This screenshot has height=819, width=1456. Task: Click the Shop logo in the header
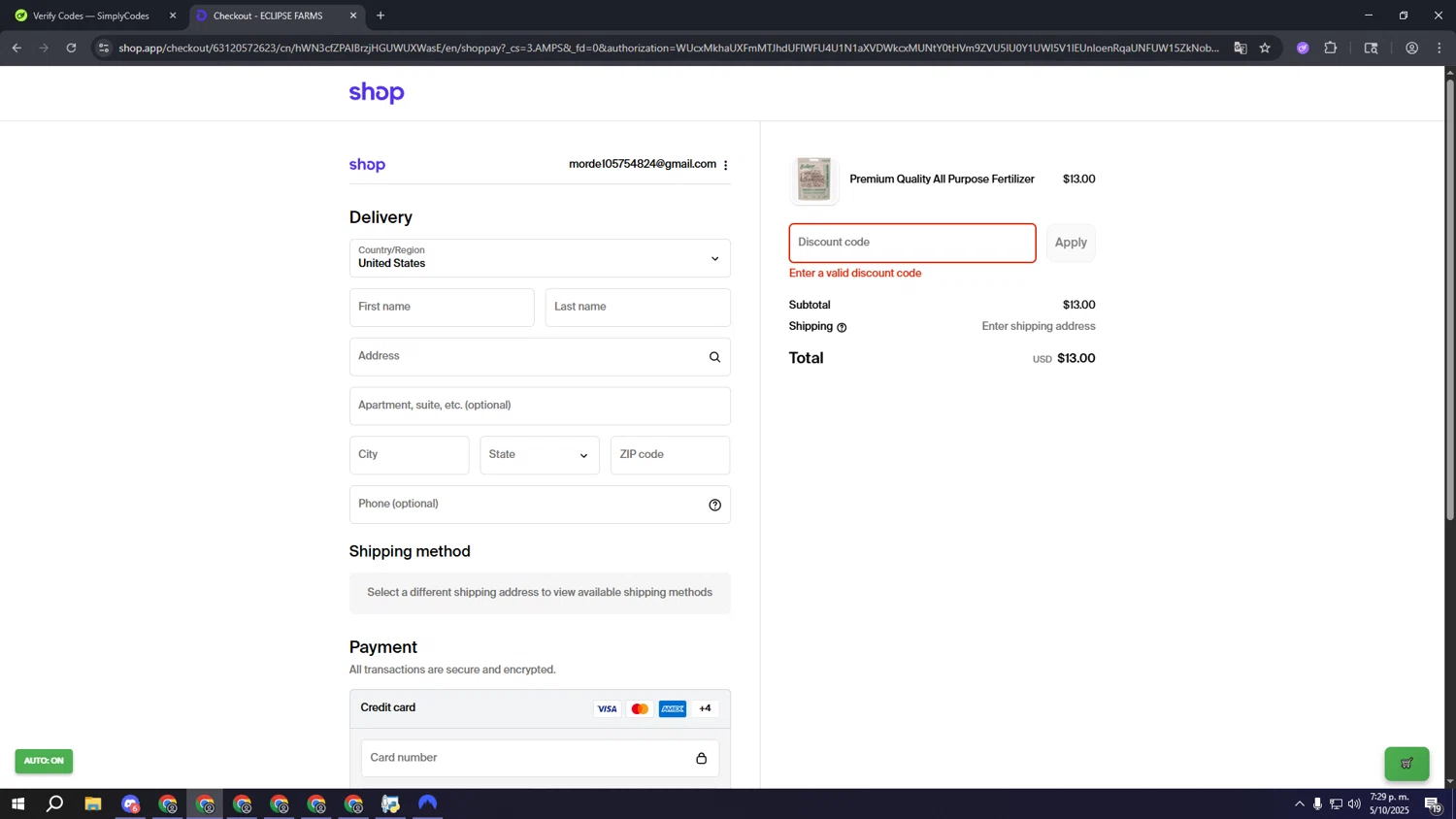(x=377, y=93)
